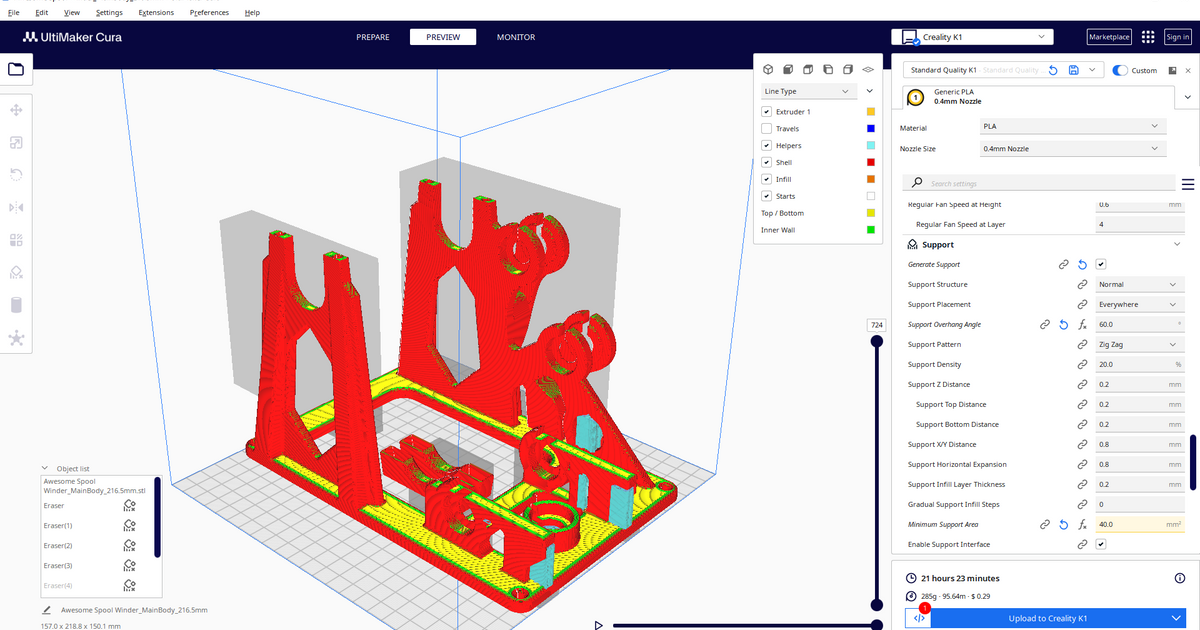Open the application switcher grid icon

click(1147, 37)
